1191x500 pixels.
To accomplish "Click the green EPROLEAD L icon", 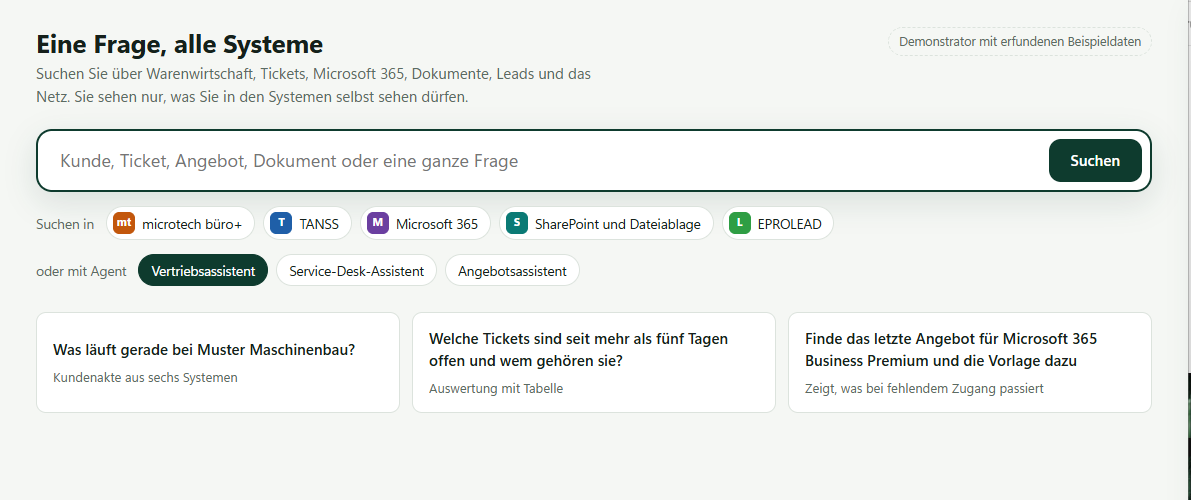I will [740, 223].
